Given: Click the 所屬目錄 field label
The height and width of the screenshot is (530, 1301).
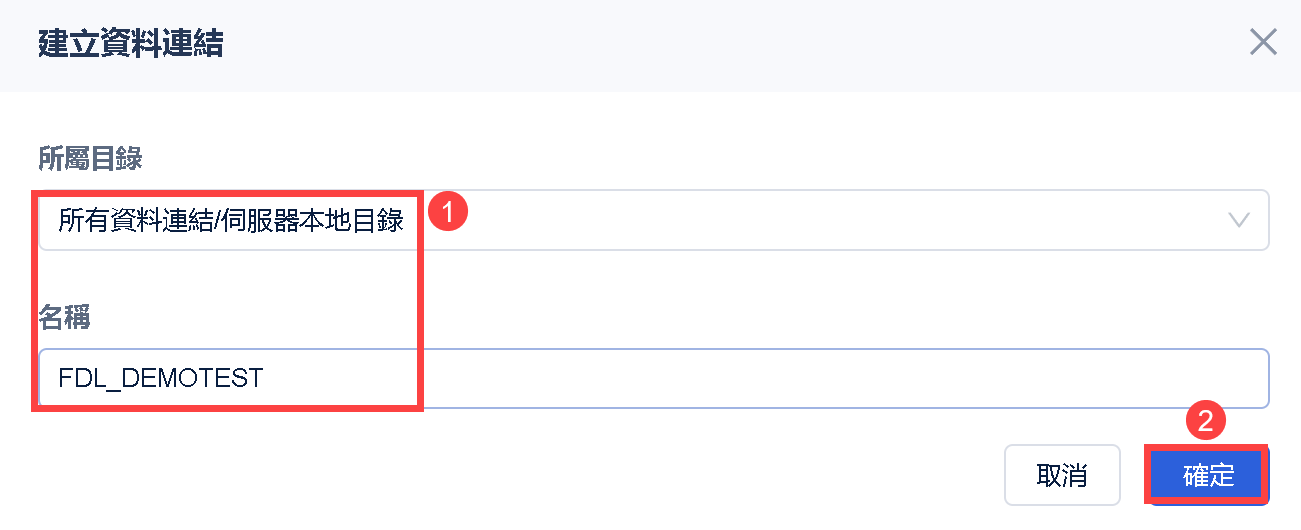Looking at the screenshot, I should pos(88,158).
